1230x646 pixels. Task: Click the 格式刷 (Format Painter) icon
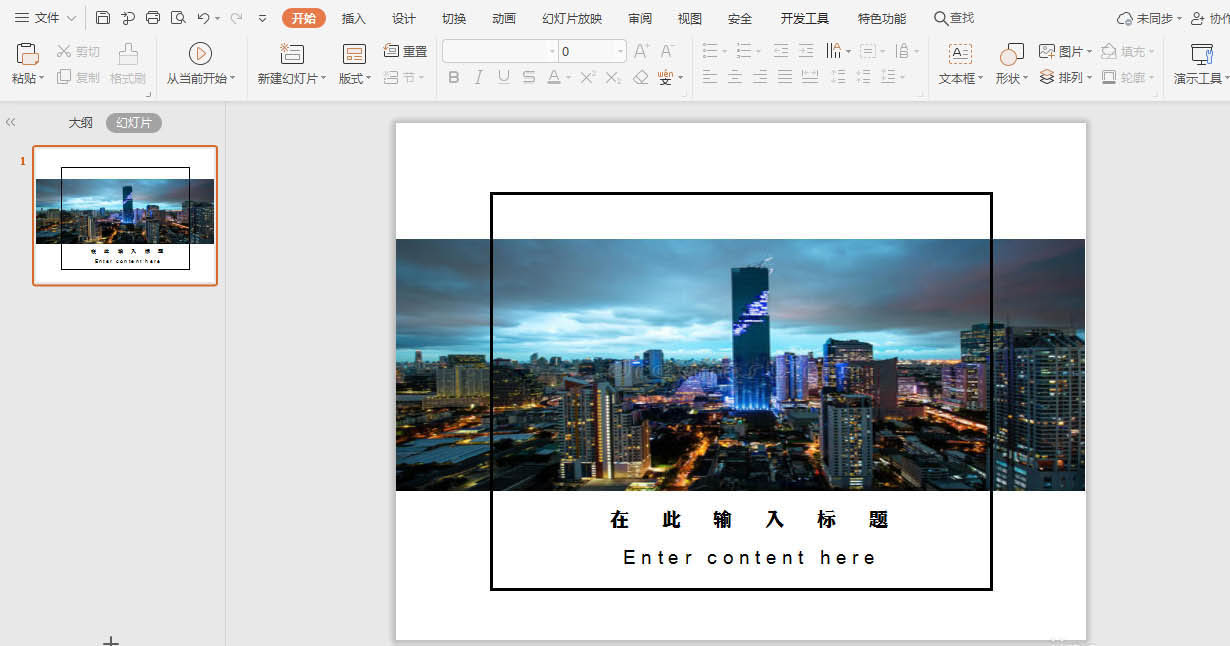[x=126, y=62]
